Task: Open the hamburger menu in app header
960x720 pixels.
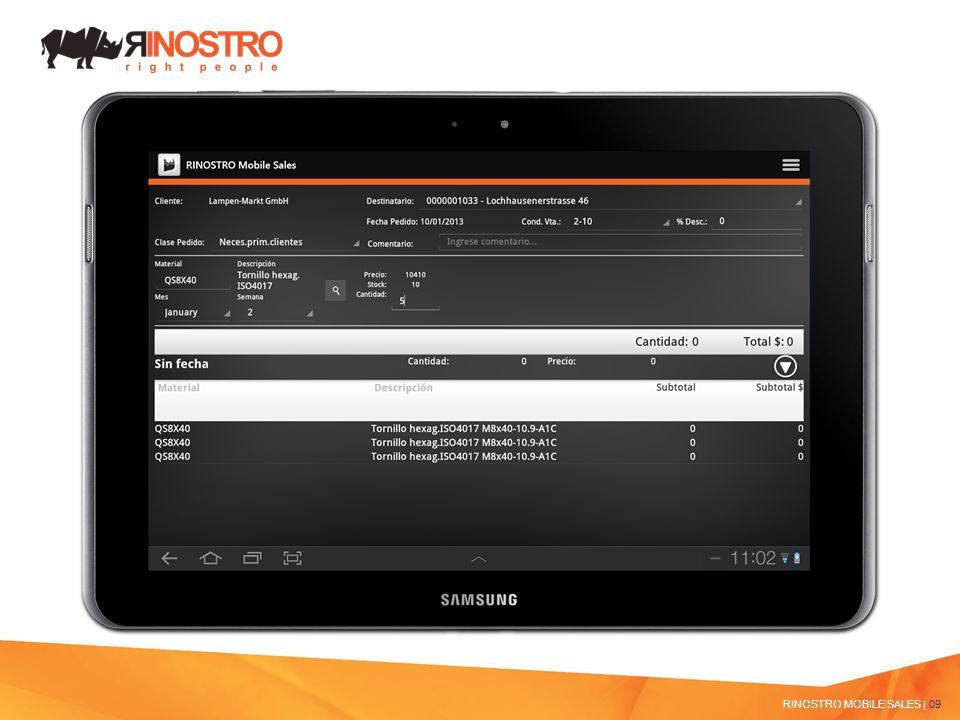Action: click(790, 165)
